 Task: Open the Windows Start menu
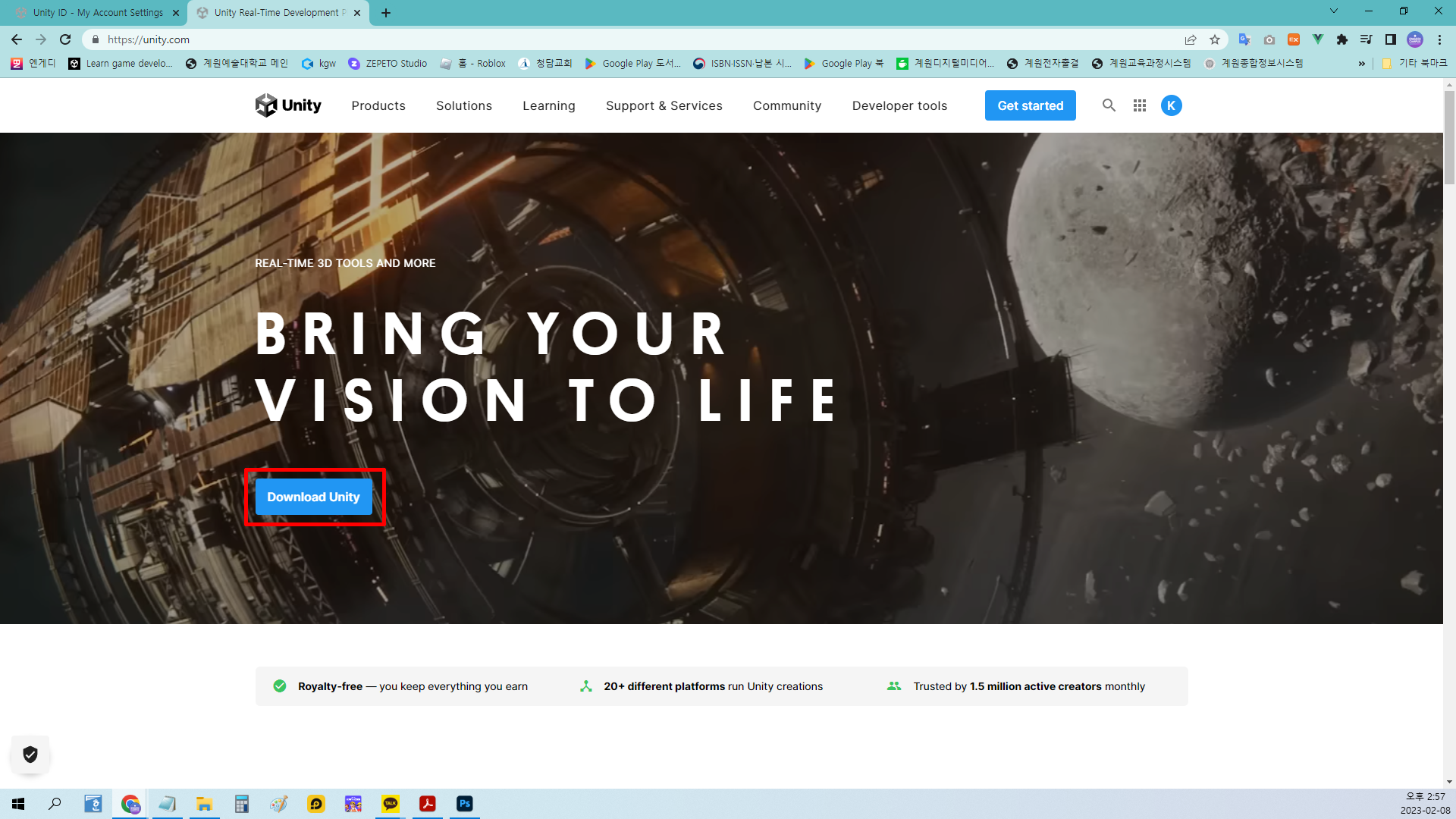18,803
